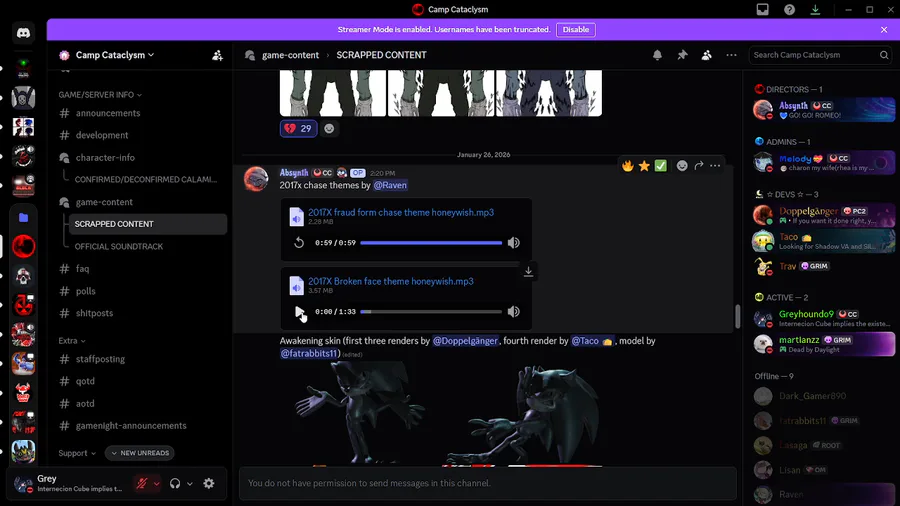The image size is (900, 506).
Task: Click the green download update icon
Action: tap(815, 10)
